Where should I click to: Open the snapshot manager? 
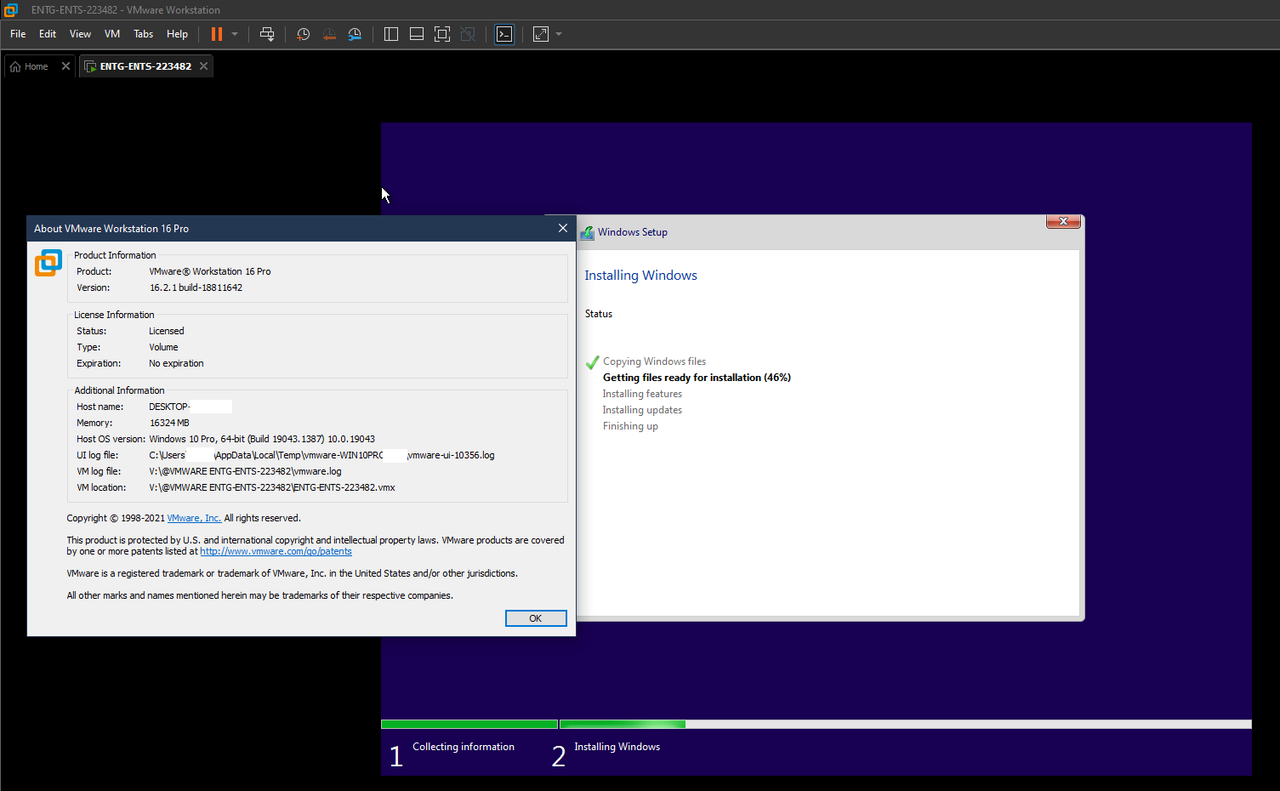point(355,34)
